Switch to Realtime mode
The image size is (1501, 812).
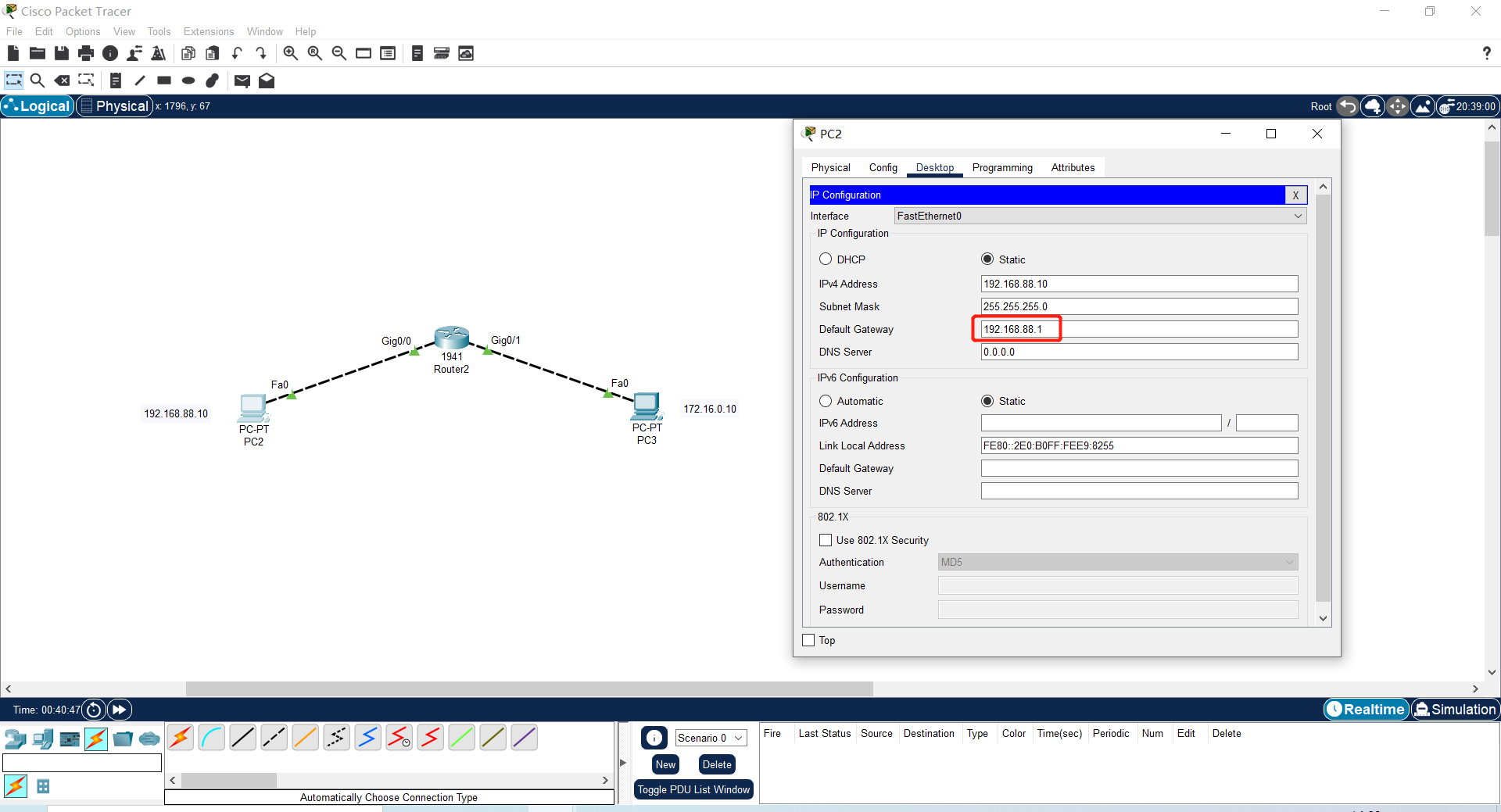pyautogui.click(x=1367, y=710)
